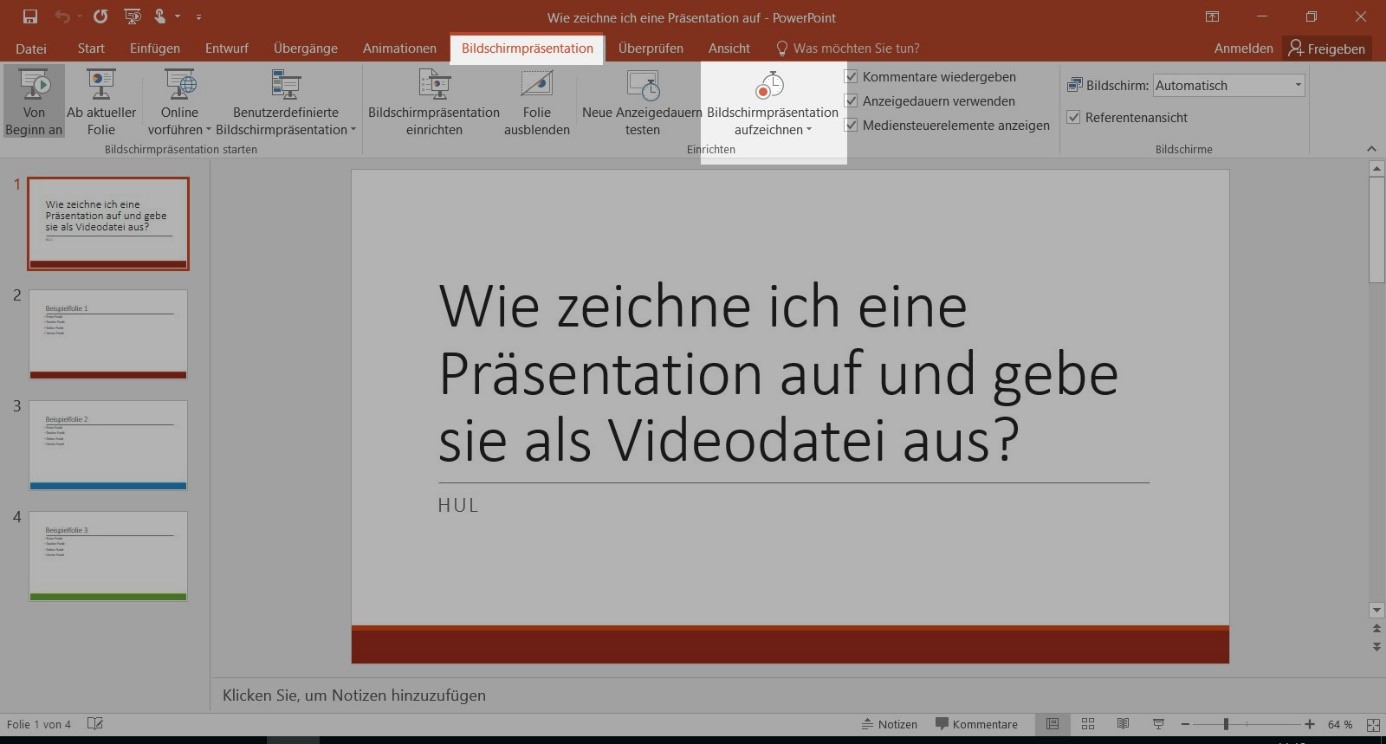1386x744 pixels.
Task: Open the Datei menu
Action: [31, 48]
